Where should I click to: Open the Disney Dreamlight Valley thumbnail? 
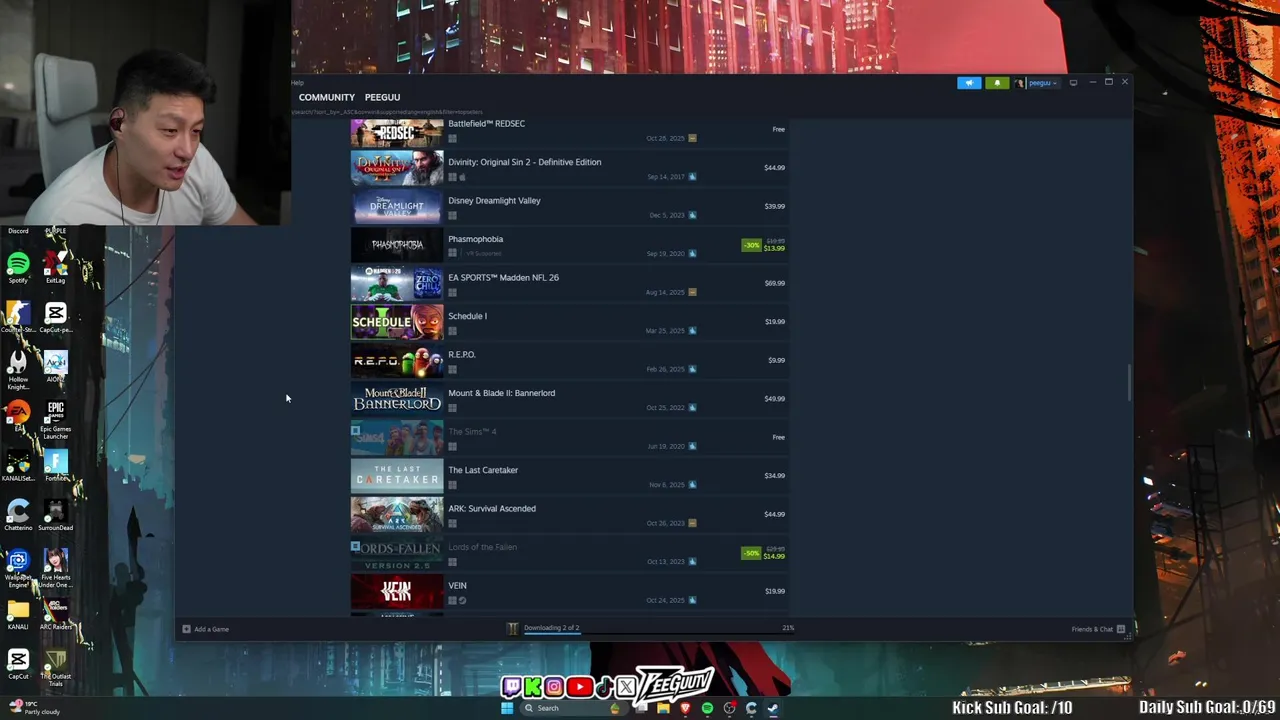click(397, 207)
